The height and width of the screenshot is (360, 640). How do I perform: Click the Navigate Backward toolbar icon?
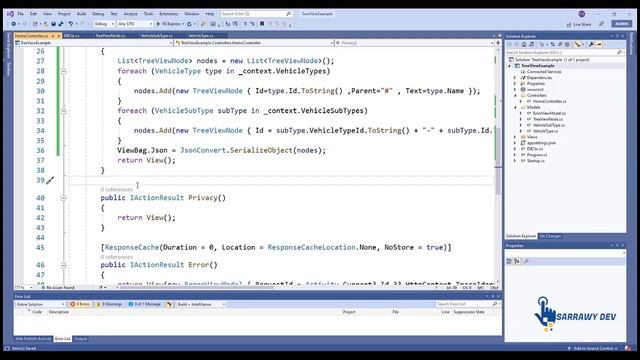click(x=13, y=24)
